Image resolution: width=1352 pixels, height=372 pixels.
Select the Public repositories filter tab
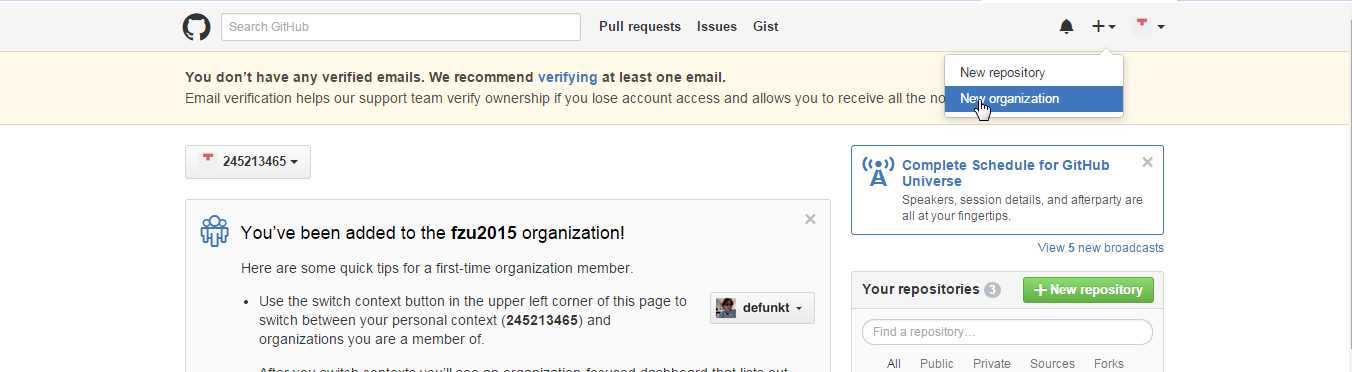[x=936, y=364]
